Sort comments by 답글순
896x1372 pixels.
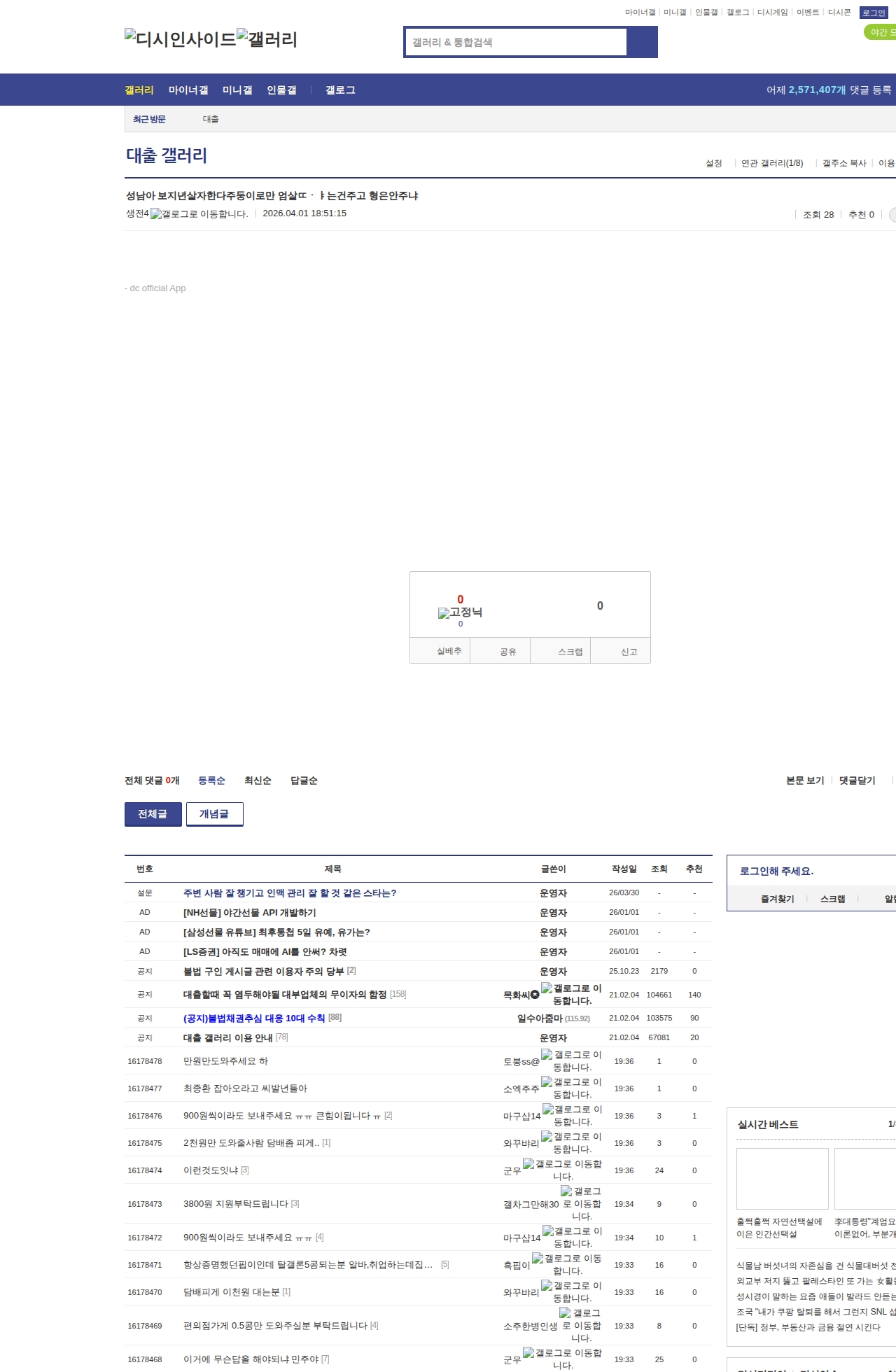(x=304, y=780)
